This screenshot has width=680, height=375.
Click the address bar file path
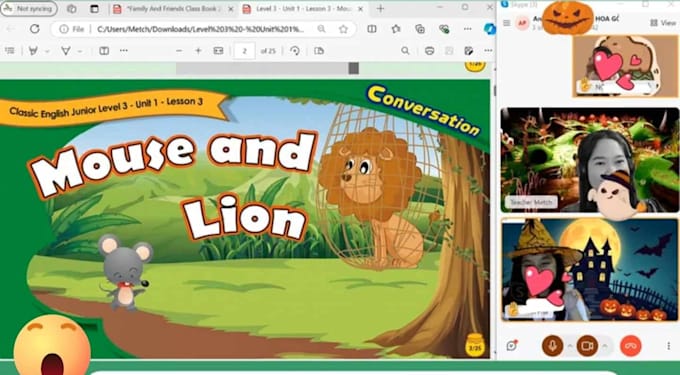click(200, 29)
